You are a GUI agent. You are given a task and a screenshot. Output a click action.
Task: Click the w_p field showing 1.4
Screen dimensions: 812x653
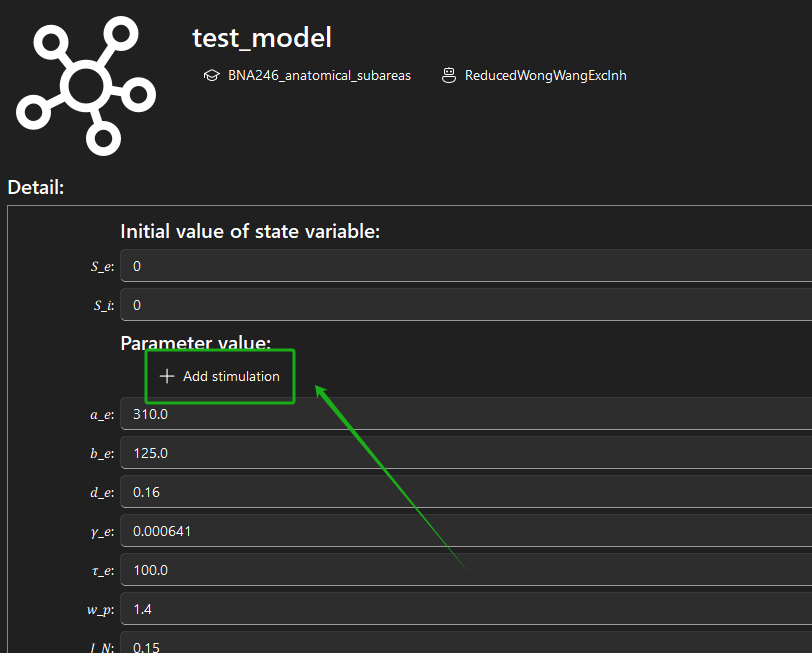click(x=466, y=608)
